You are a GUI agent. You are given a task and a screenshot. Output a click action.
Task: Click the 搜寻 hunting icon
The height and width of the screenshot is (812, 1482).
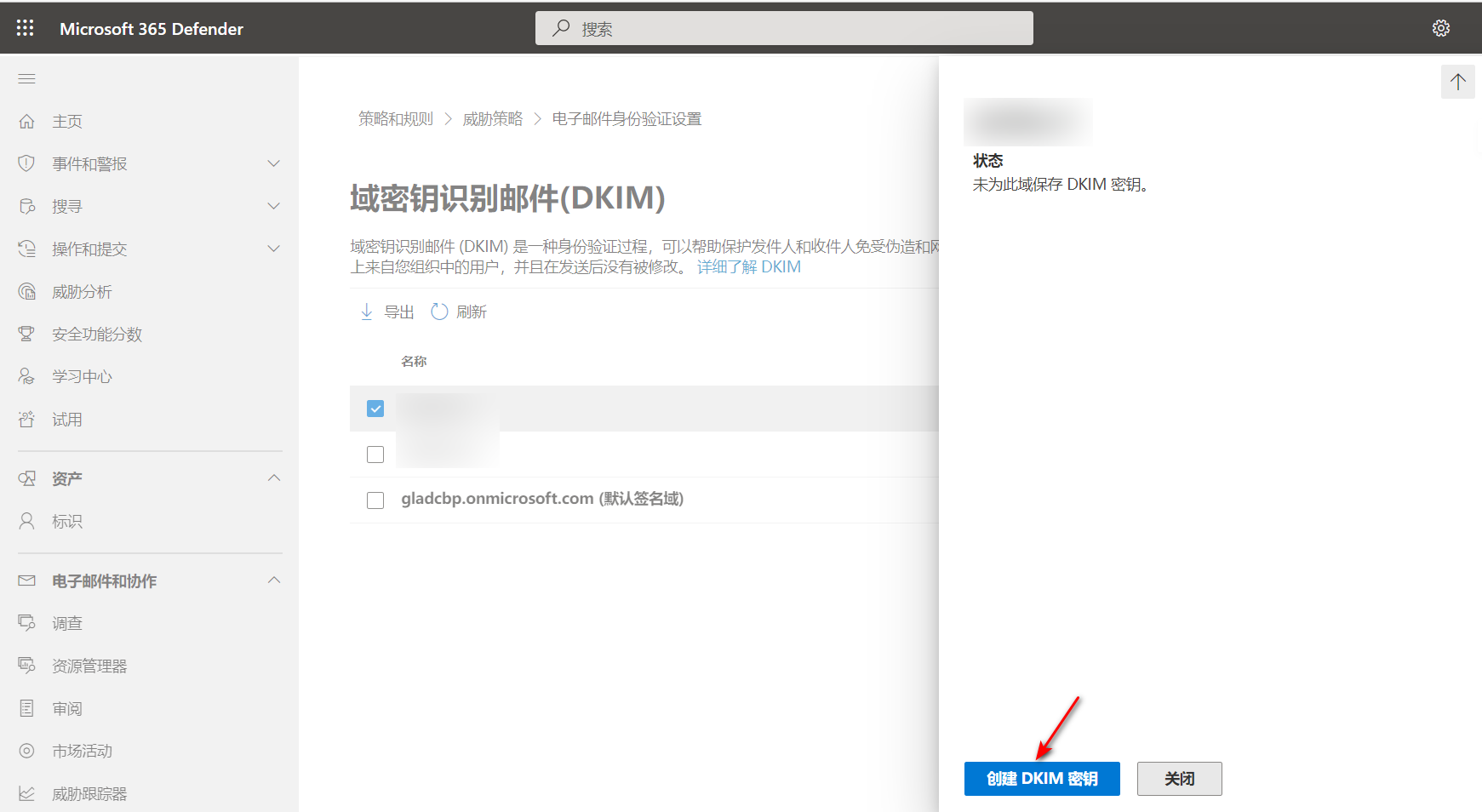point(26,206)
